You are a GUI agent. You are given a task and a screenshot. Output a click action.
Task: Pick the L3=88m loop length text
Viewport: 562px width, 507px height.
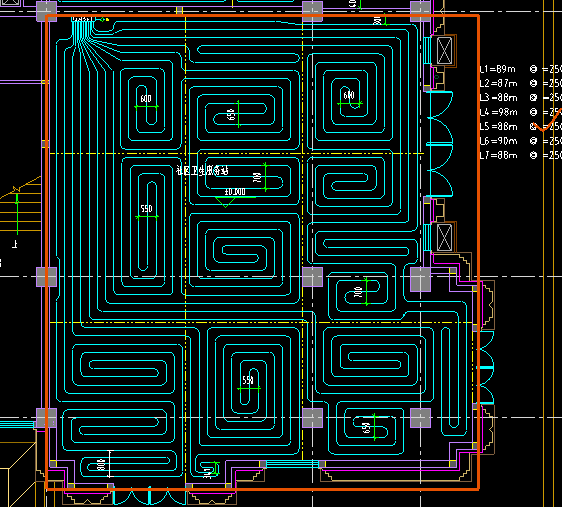pos(498,97)
